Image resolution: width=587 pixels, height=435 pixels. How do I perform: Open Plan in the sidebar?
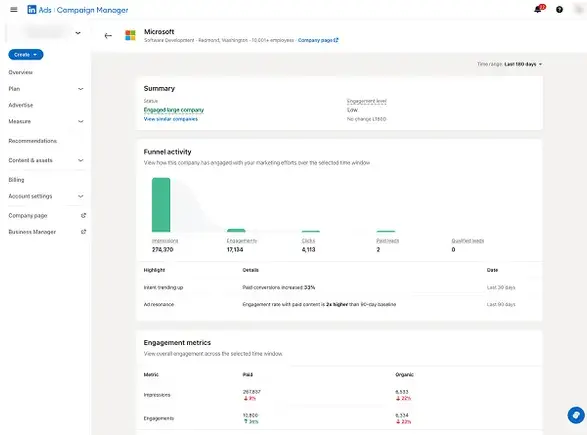coord(14,89)
